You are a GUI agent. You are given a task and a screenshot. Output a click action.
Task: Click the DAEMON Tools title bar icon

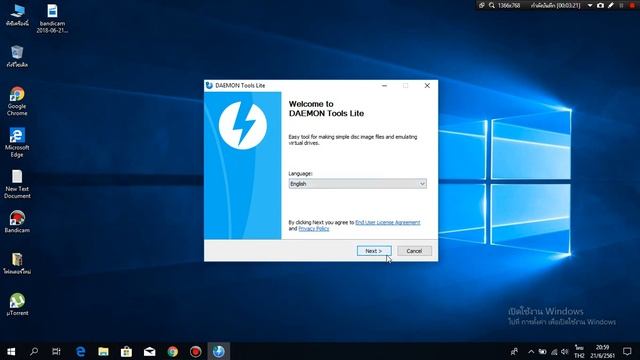point(209,85)
